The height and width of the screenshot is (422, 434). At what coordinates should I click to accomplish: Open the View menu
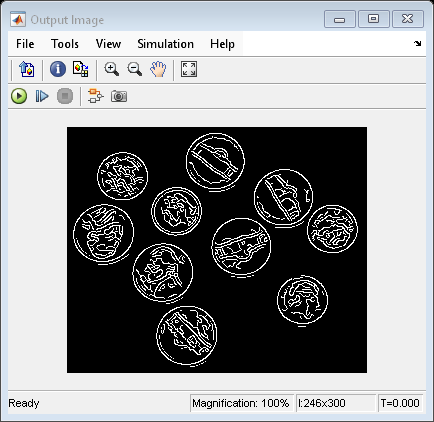[108, 44]
